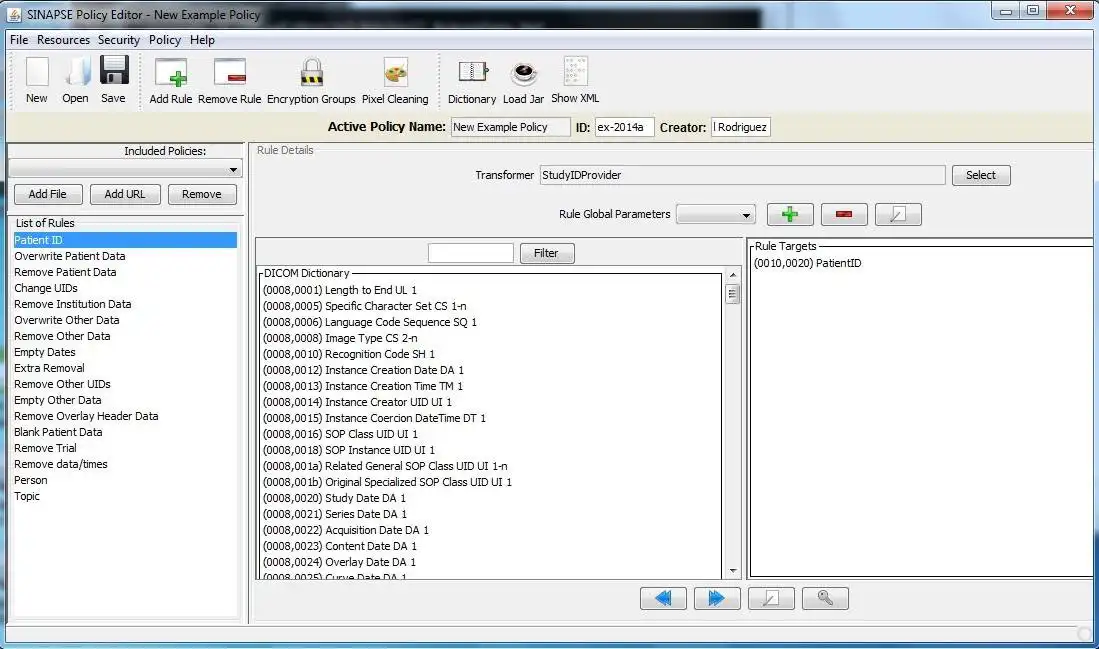Viewport: 1099px width, 649px height.
Task: Open the Pixel Cleaning palette tool
Action: pos(395,72)
